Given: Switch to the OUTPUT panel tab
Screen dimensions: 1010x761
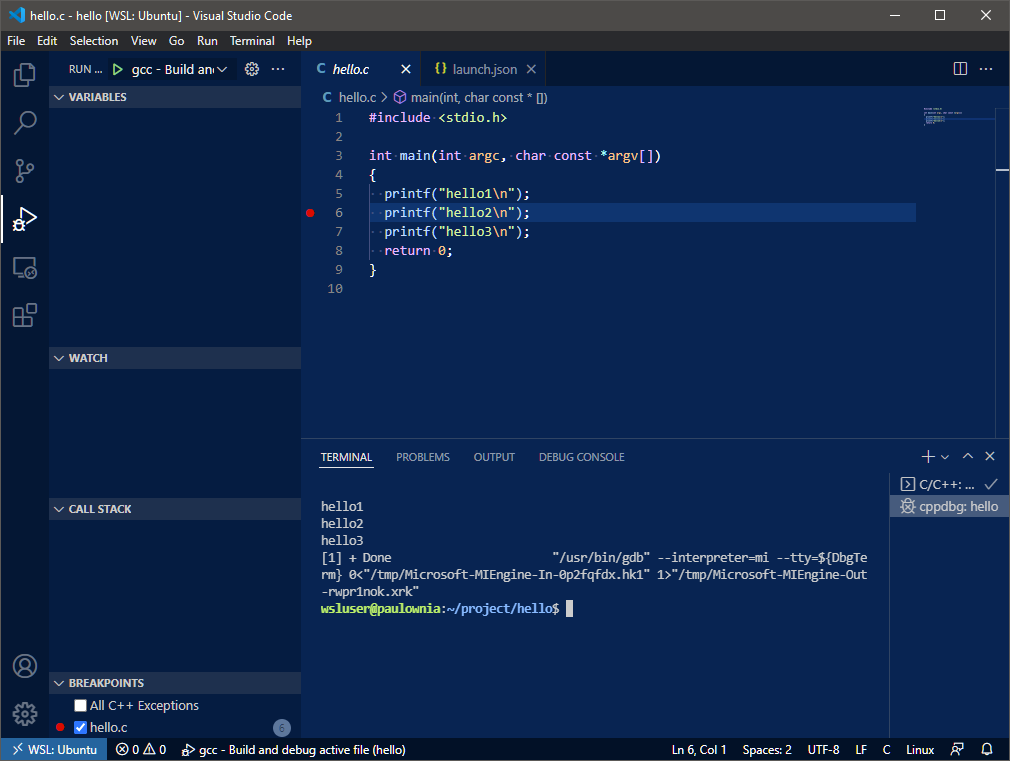Looking at the screenshot, I should point(494,457).
